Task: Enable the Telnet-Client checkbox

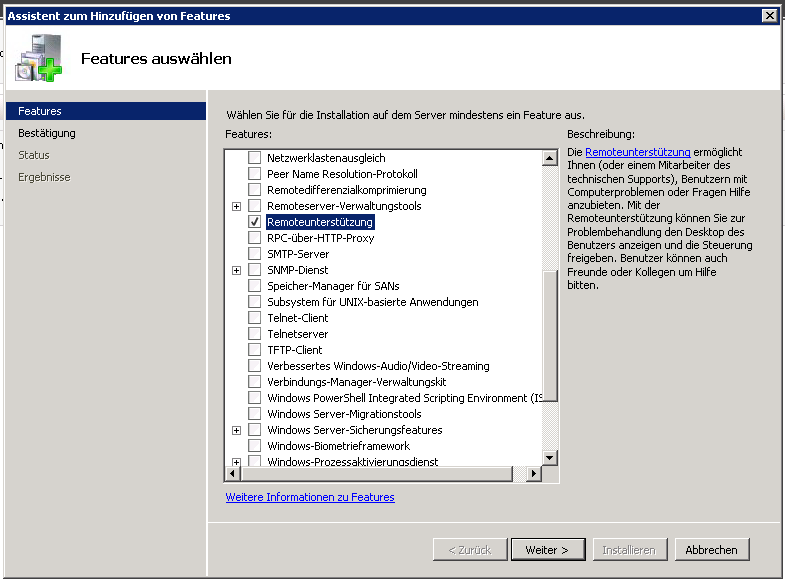Action: [254, 318]
